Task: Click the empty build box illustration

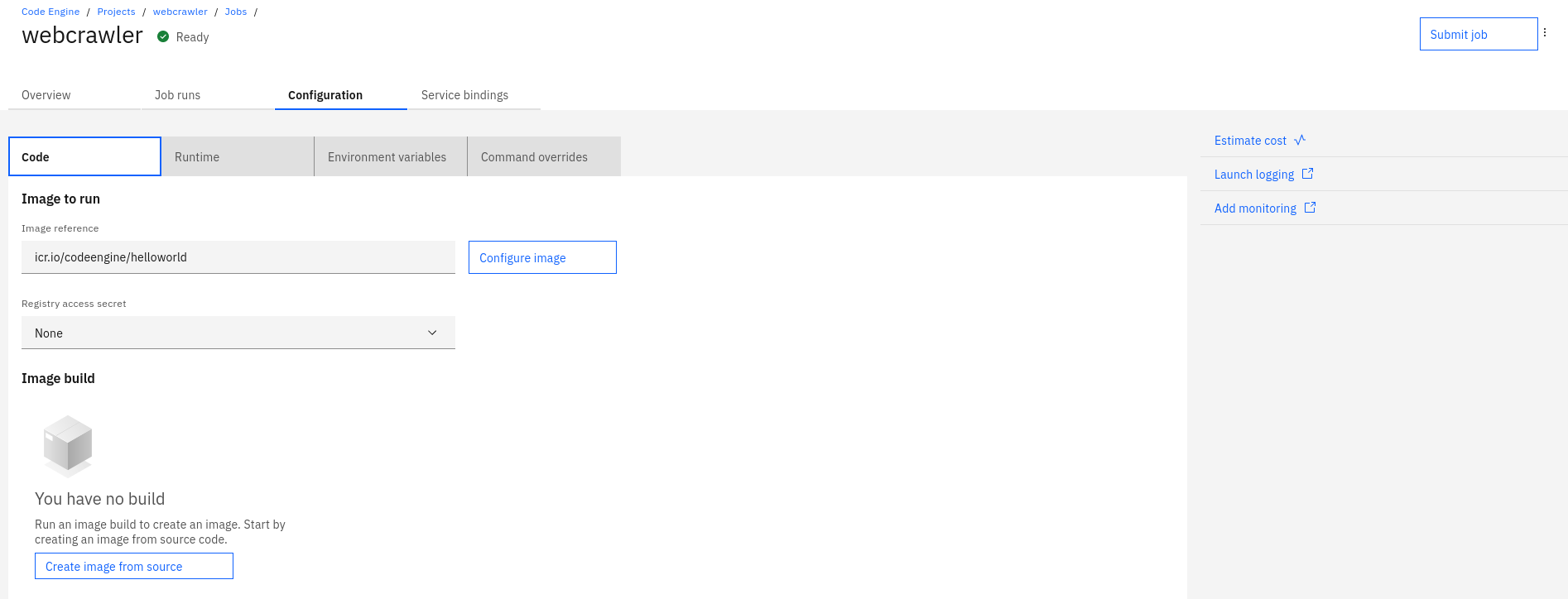Action: point(68,445)
